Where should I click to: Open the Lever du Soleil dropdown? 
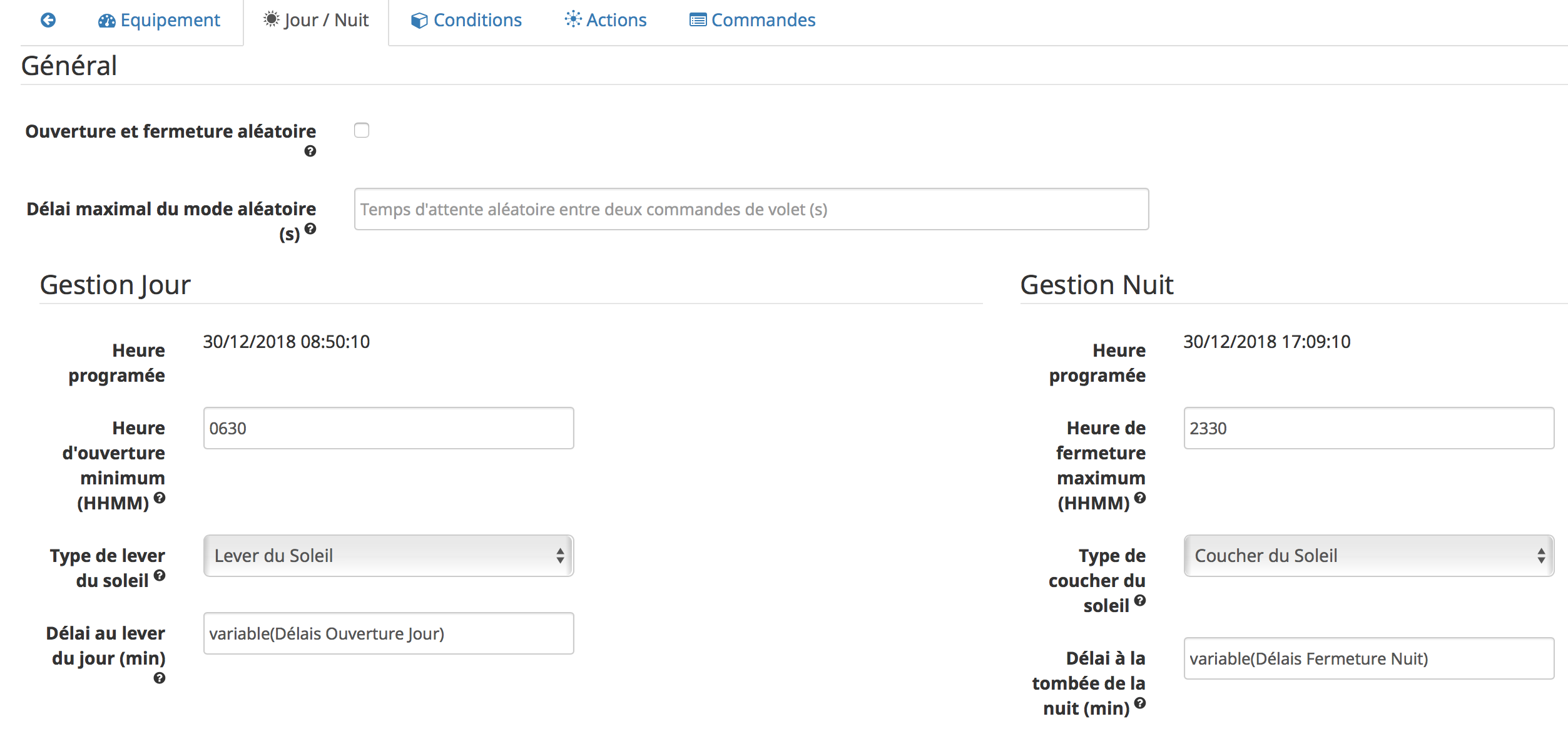(x=389, y=556)
